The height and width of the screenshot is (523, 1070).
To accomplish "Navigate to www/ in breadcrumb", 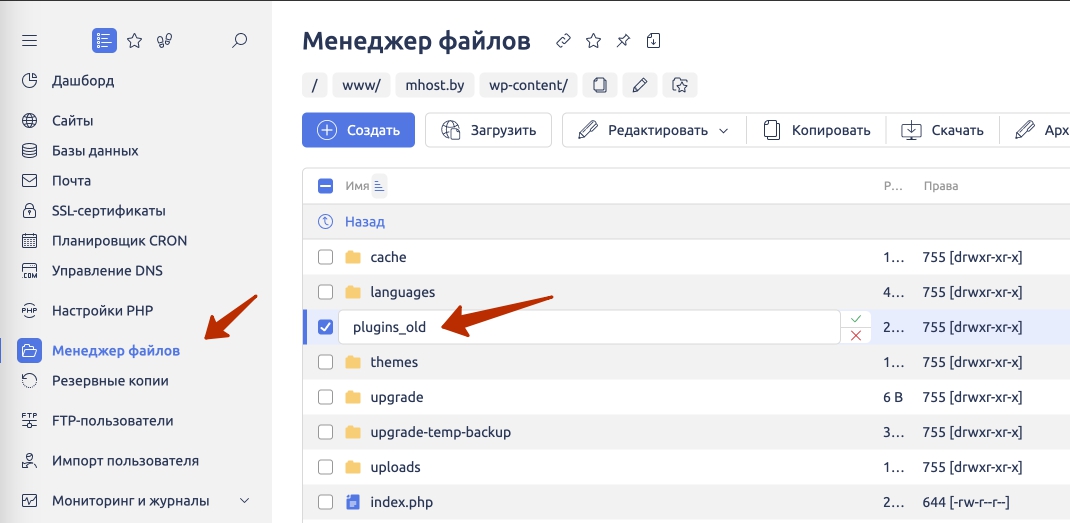I will (x=361, y=85).
